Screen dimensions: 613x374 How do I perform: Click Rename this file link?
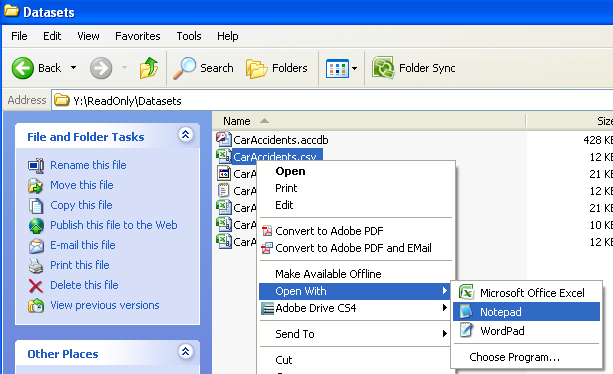pos(88,165)
